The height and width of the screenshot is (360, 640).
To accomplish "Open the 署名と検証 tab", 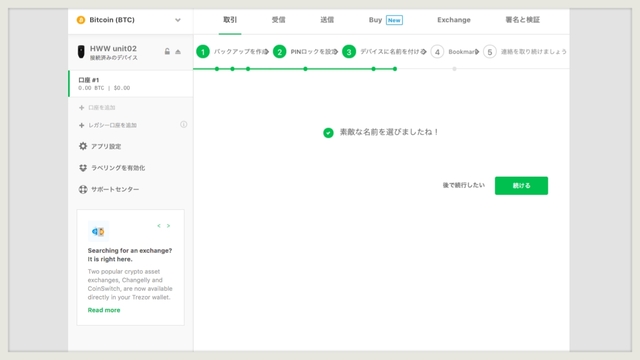I will coord(522,20).
